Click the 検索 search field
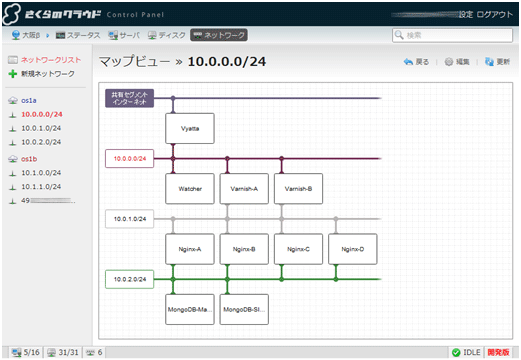Screen dimensions: 521x360 pos(452,35)
